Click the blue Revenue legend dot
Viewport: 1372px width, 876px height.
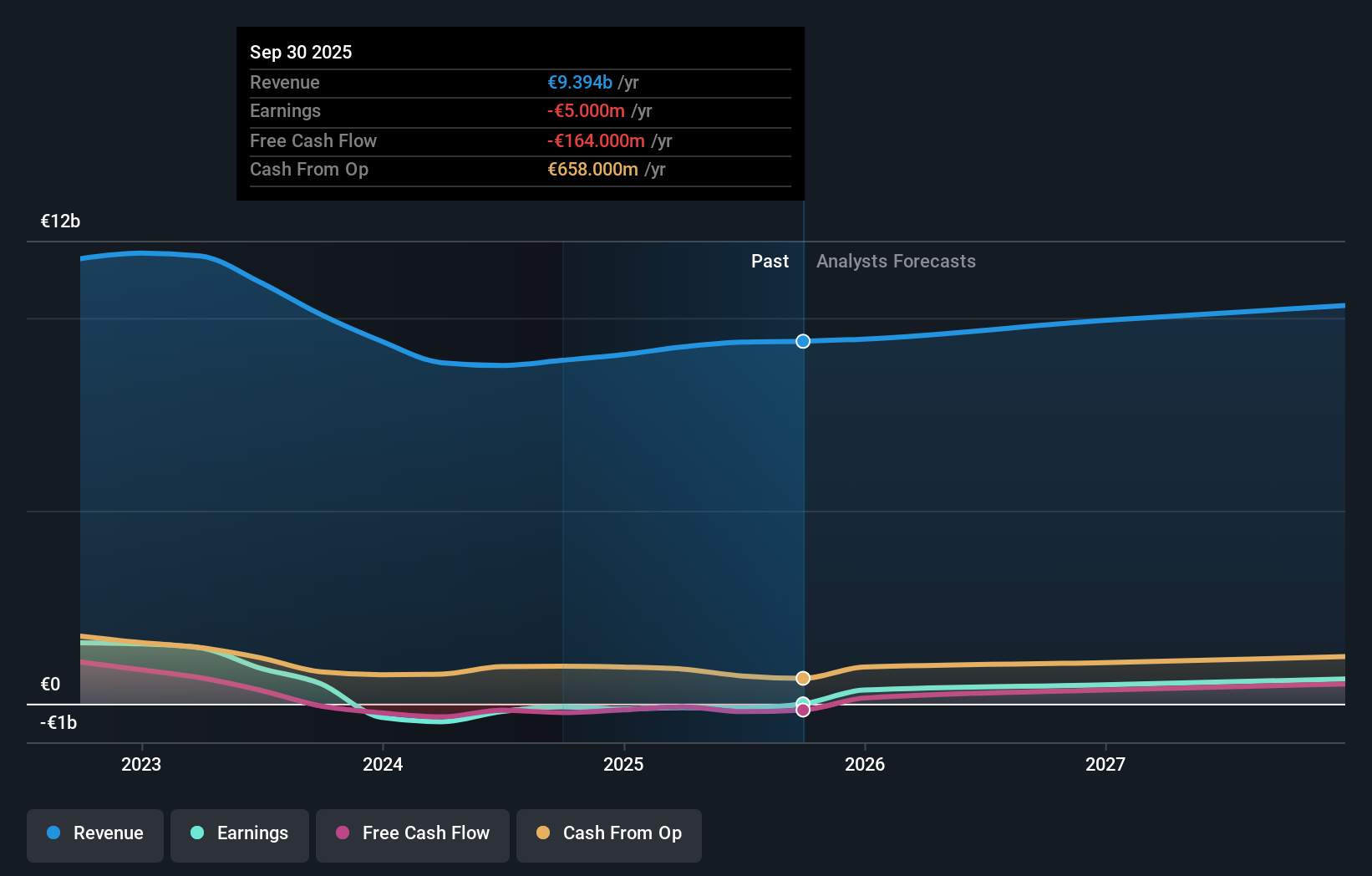tap(53, 833)
